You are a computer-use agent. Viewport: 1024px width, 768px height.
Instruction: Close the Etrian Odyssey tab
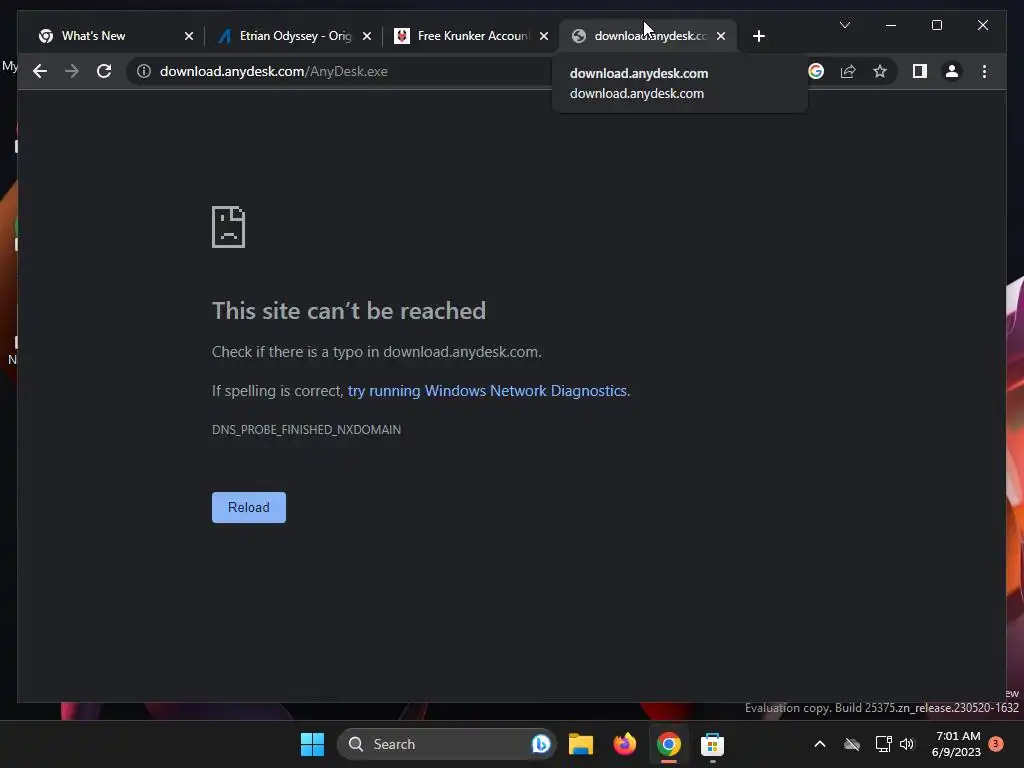click(x=367, y=36)
